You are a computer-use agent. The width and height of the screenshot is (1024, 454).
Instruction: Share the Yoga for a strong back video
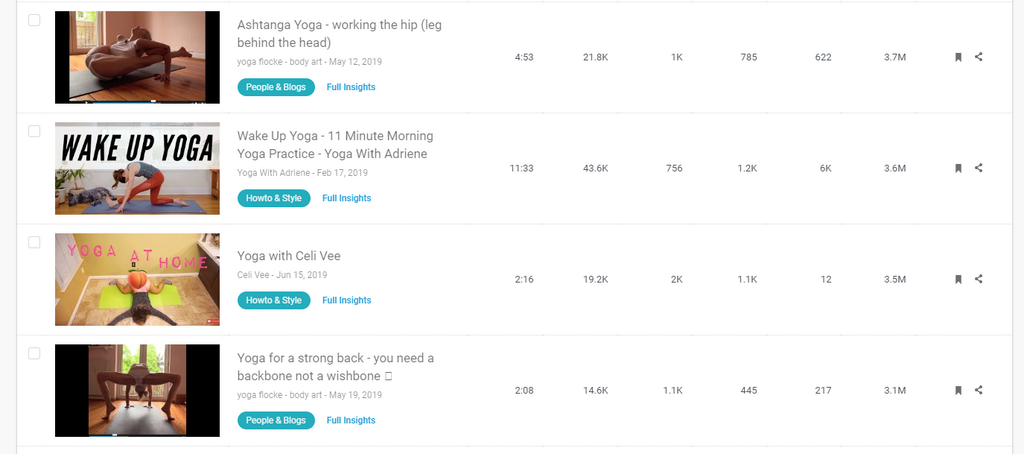click(x=979, y=390)
